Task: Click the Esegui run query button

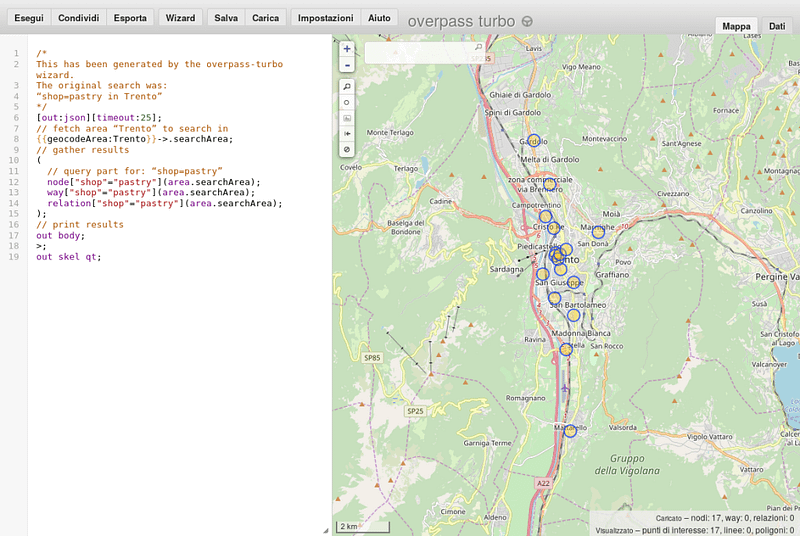Action: [29, 18]
